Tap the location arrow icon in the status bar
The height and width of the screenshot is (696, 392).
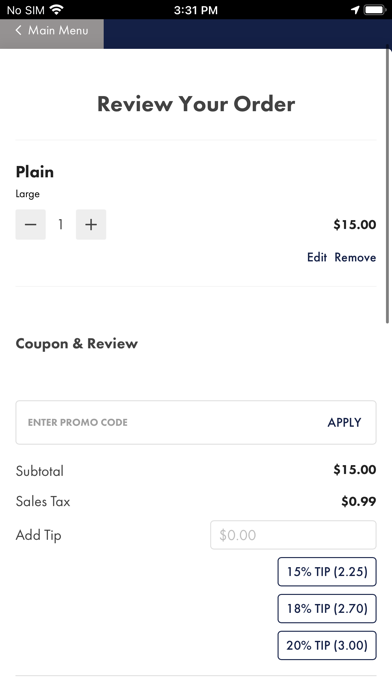[355, 9]
